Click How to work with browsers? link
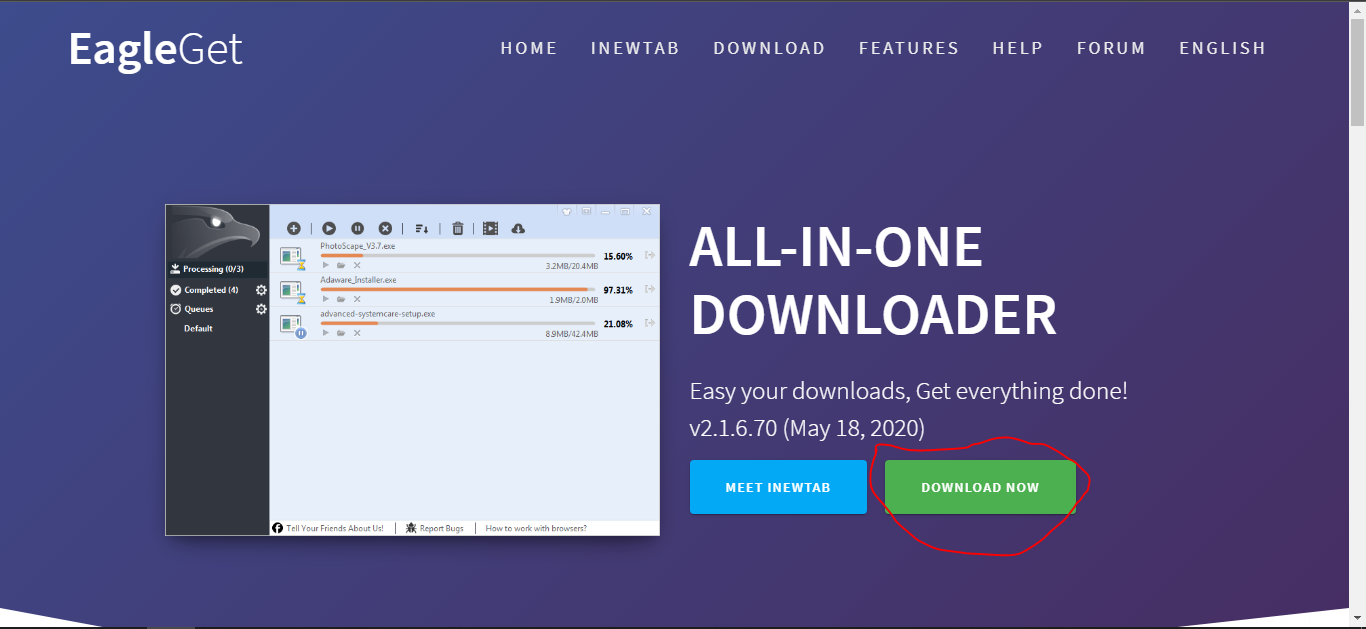Image resolution: width=1366 pixels, height=629 pixels. [x=536, y=528]
